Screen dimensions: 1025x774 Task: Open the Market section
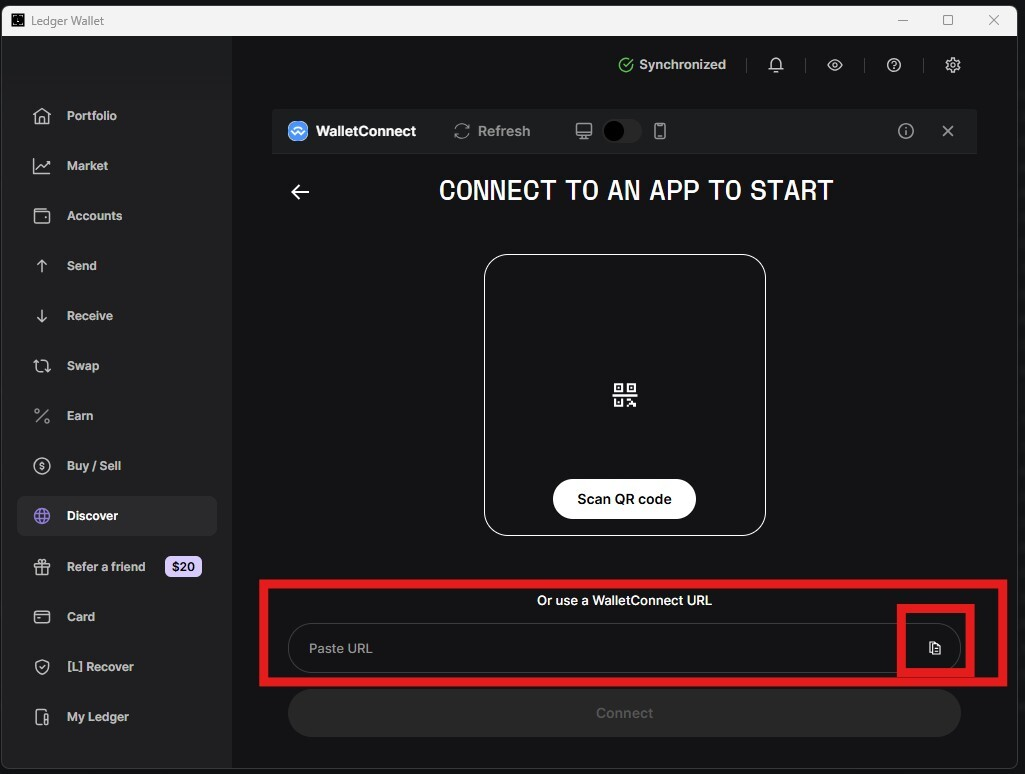click(87, 166)
